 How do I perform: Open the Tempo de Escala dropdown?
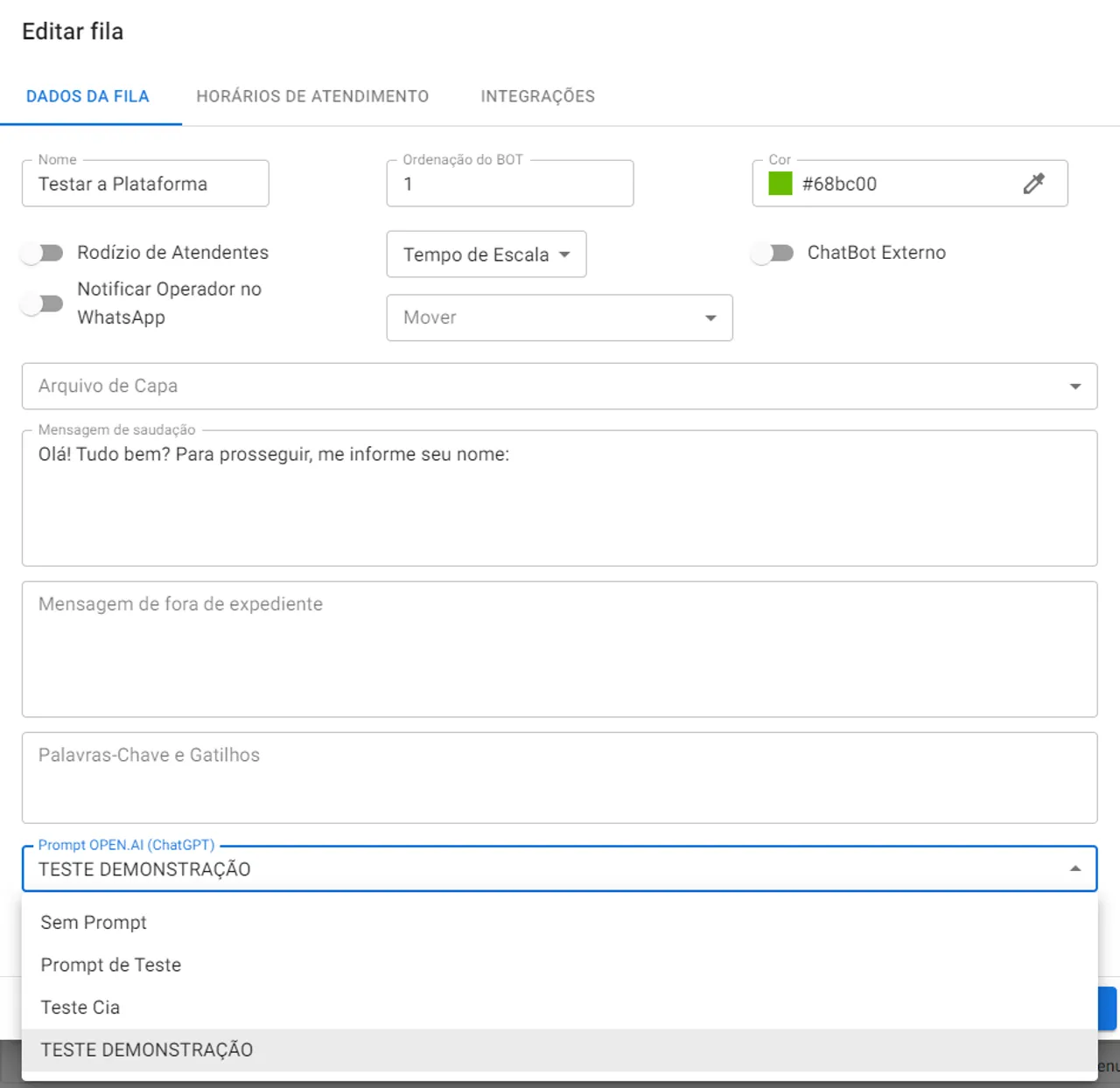[x=486, y=255]
